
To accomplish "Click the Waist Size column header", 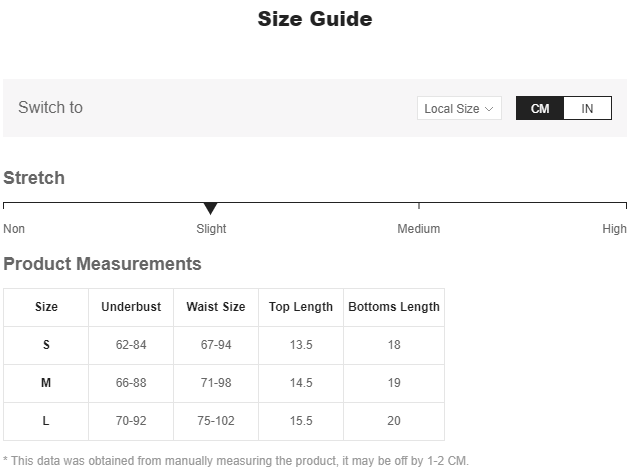I will 215,307.
